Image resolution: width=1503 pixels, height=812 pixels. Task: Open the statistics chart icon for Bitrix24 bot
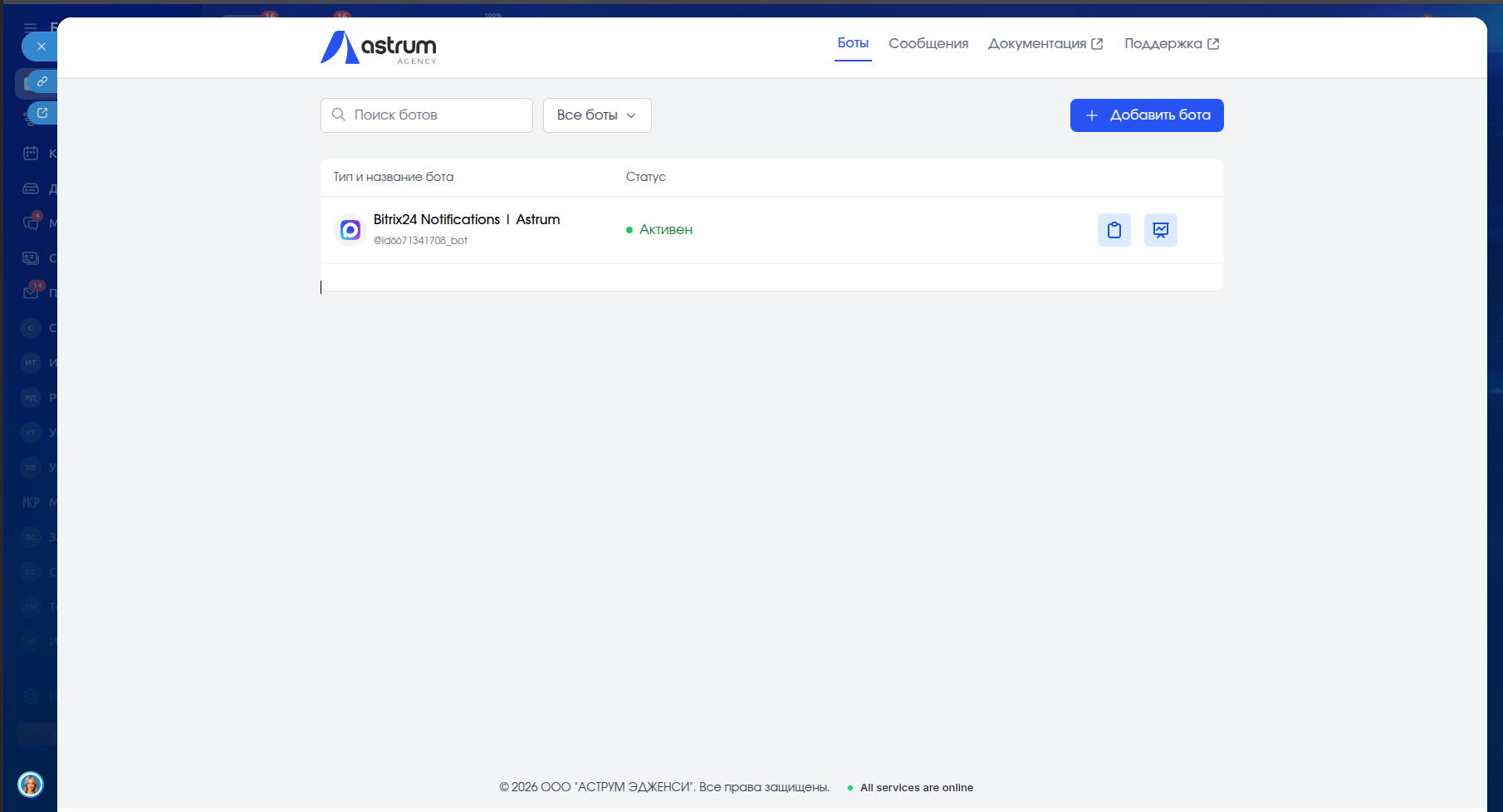(x=1161, y=230)
